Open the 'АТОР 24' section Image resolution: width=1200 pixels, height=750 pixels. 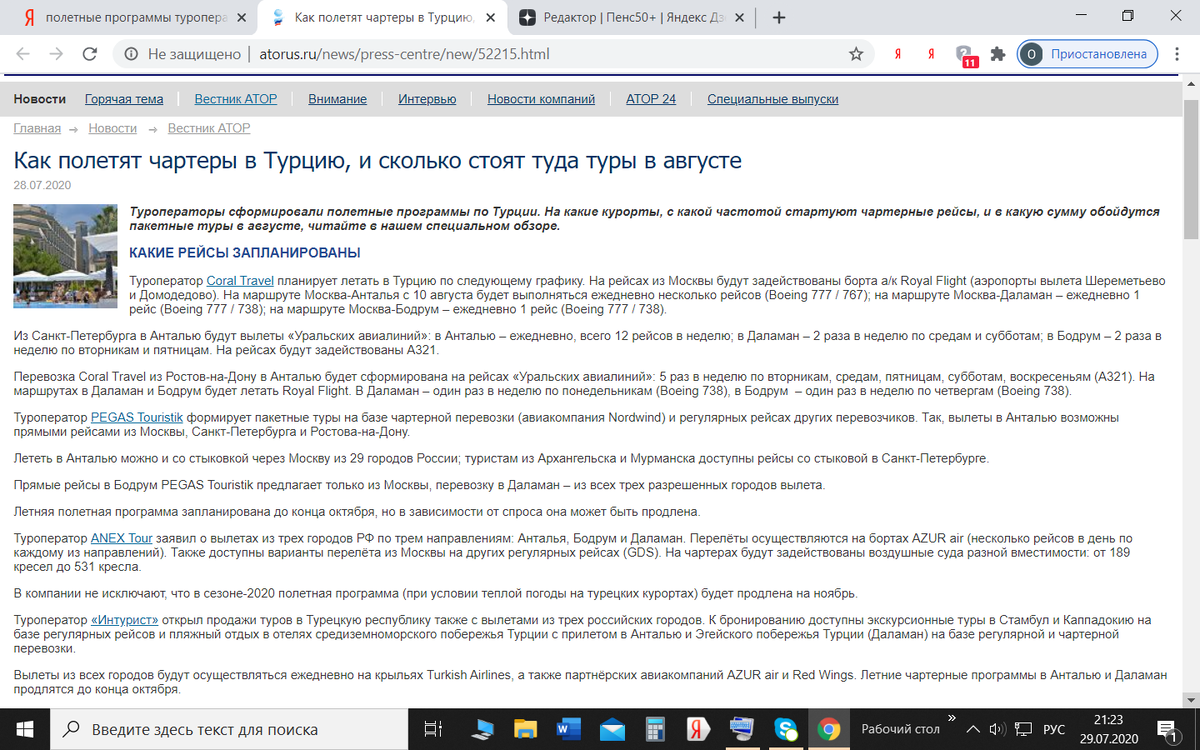[651, 99]
